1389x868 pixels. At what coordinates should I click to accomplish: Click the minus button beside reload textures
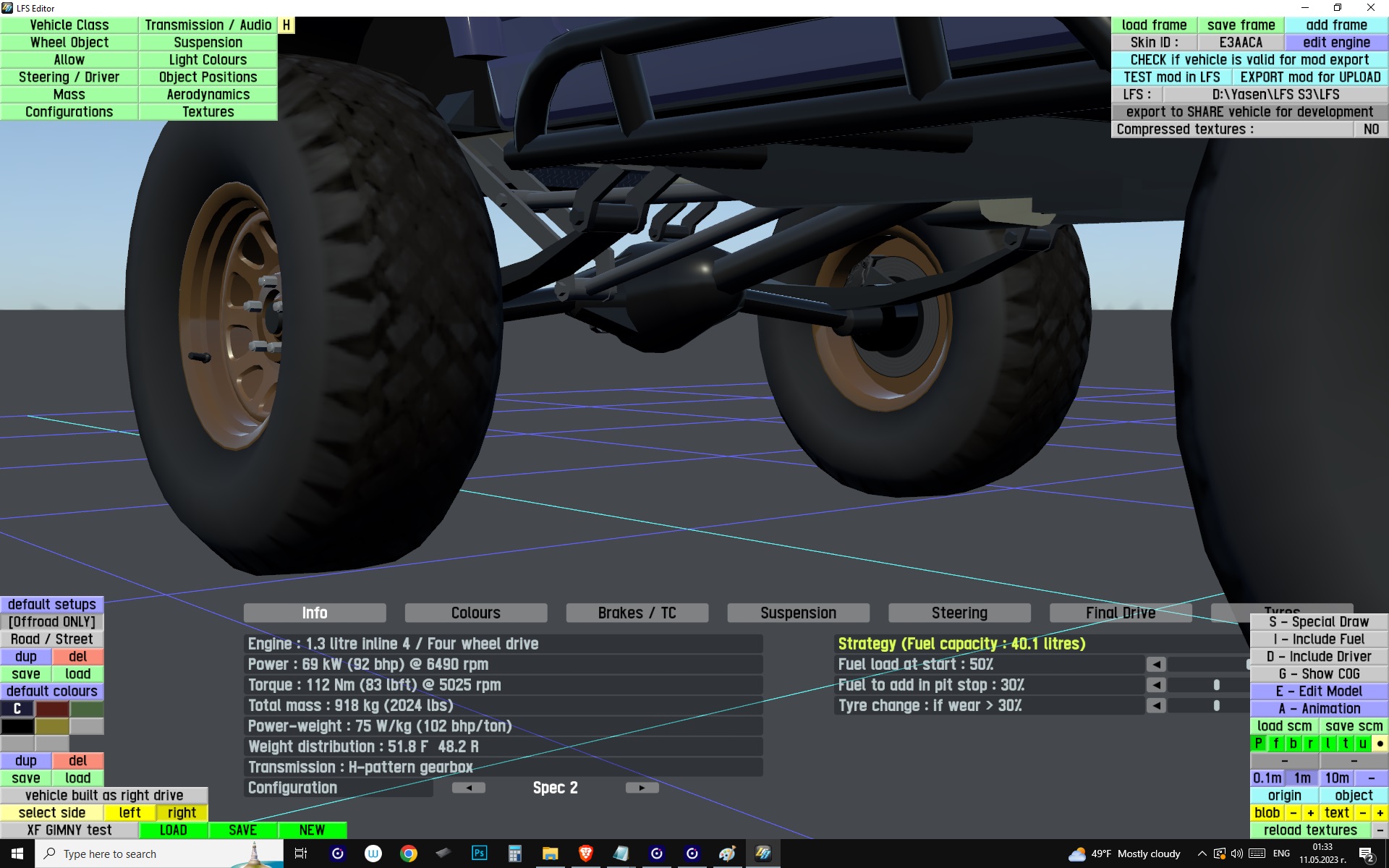coord(1380,830)
